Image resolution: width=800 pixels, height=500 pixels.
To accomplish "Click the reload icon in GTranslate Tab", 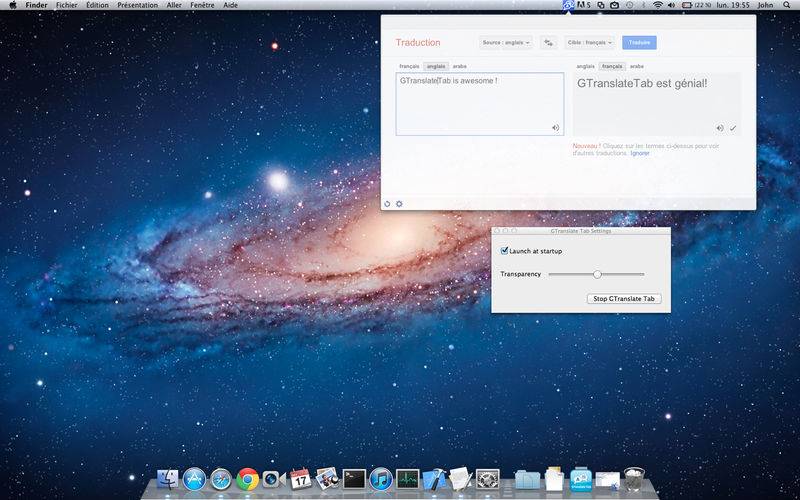I will click(387, 204).
